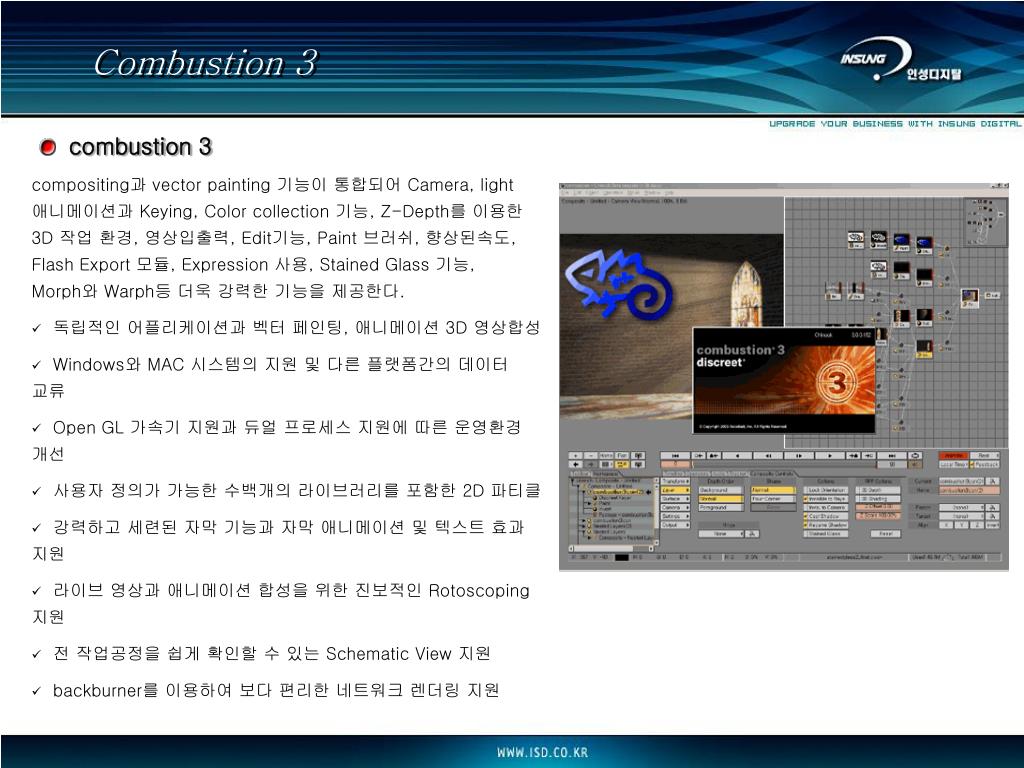Click the workspace panel horizontal scrollbar
This screenshot has height=768, width=1024.
611,549
